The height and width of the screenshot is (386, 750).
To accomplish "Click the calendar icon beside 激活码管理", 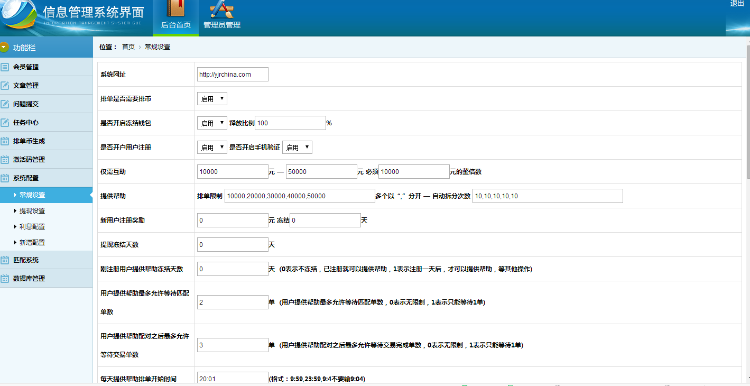I will (5, 159).
